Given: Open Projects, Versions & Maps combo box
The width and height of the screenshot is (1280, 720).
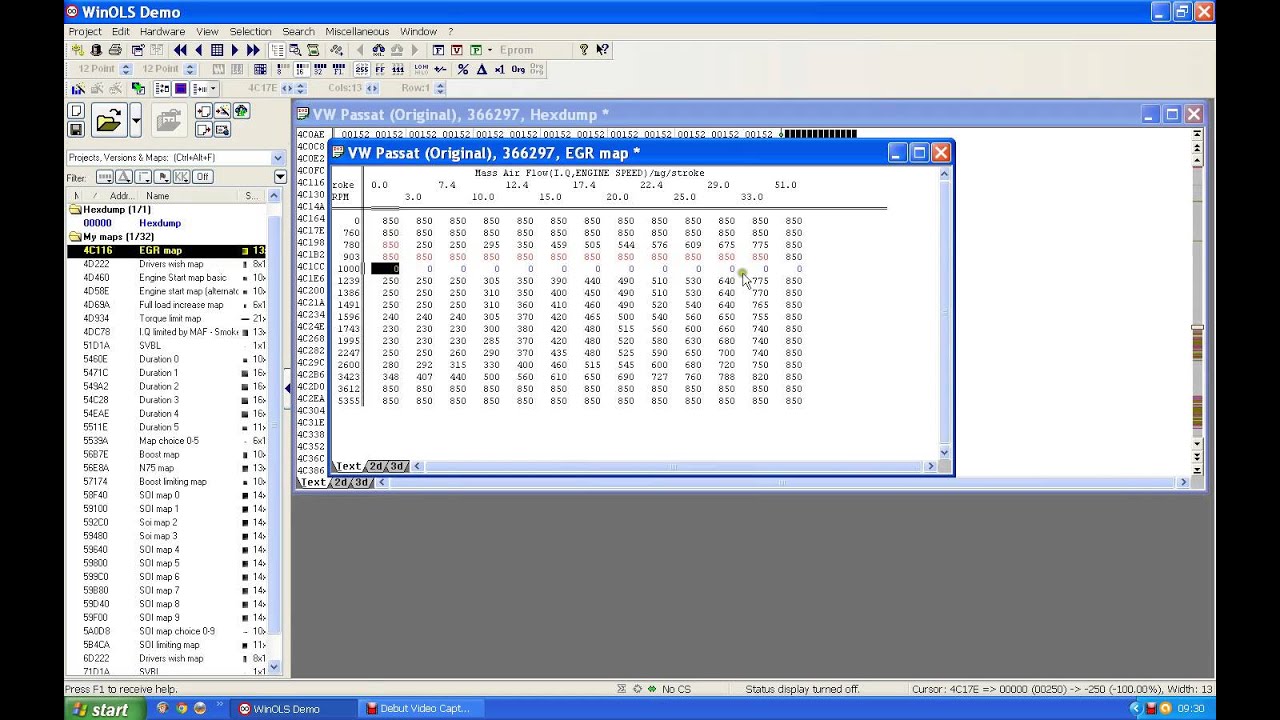Looking at the screenshot, I should [x=176, y=158].
